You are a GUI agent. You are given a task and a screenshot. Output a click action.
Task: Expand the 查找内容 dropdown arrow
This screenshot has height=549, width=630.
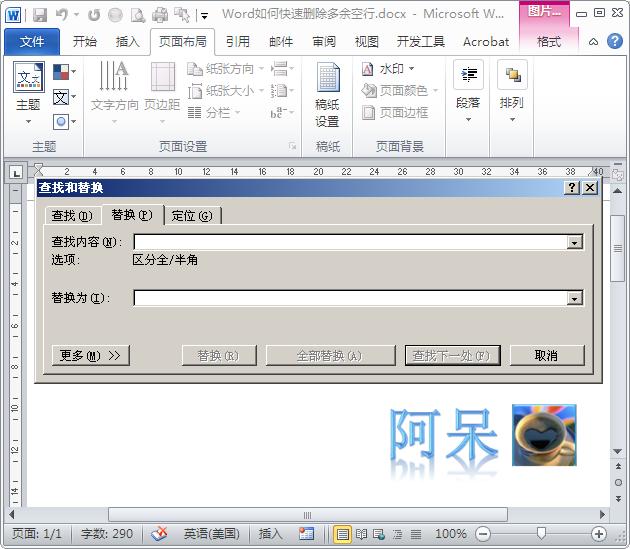(575, 243)
